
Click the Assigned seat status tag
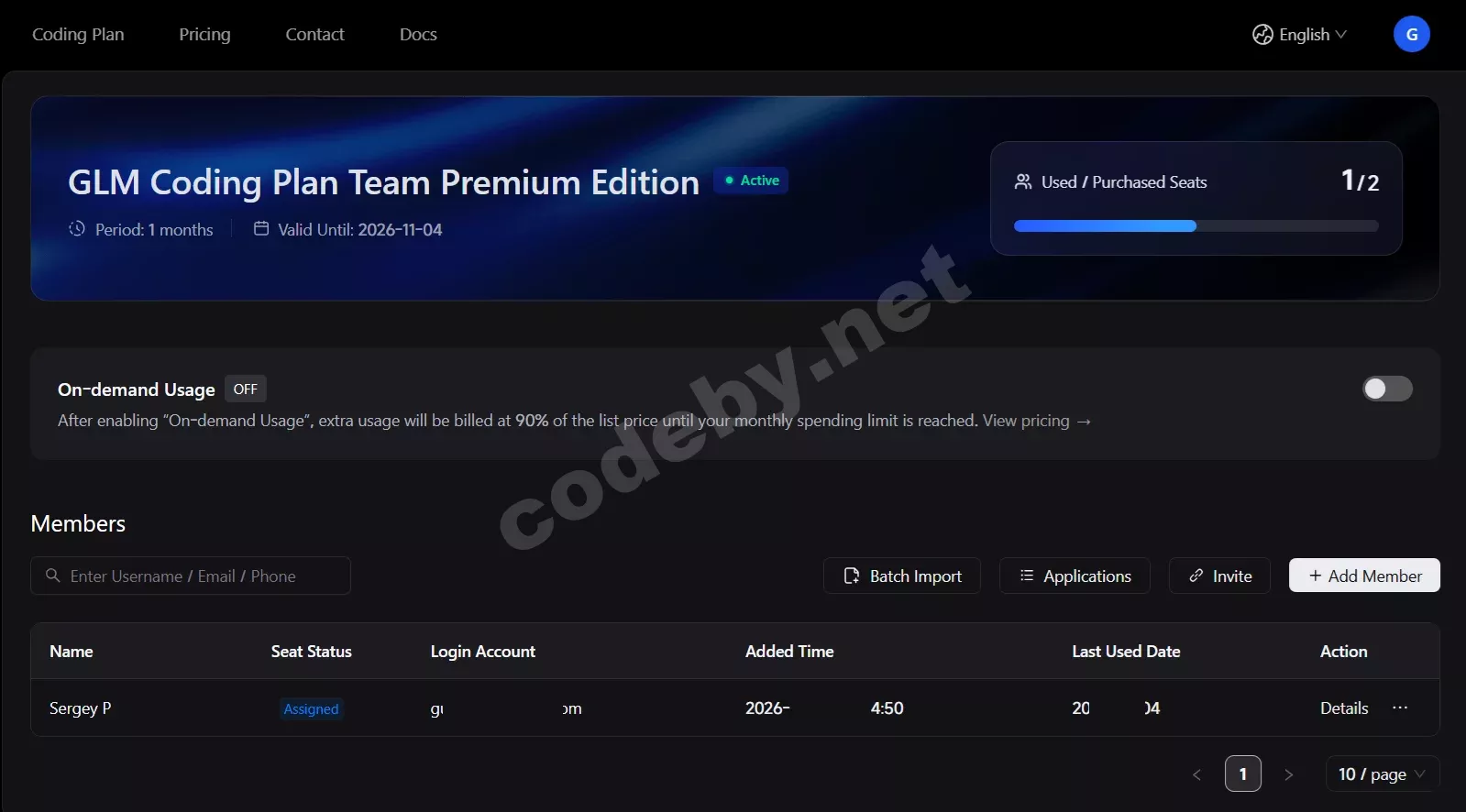coord(311,708)
